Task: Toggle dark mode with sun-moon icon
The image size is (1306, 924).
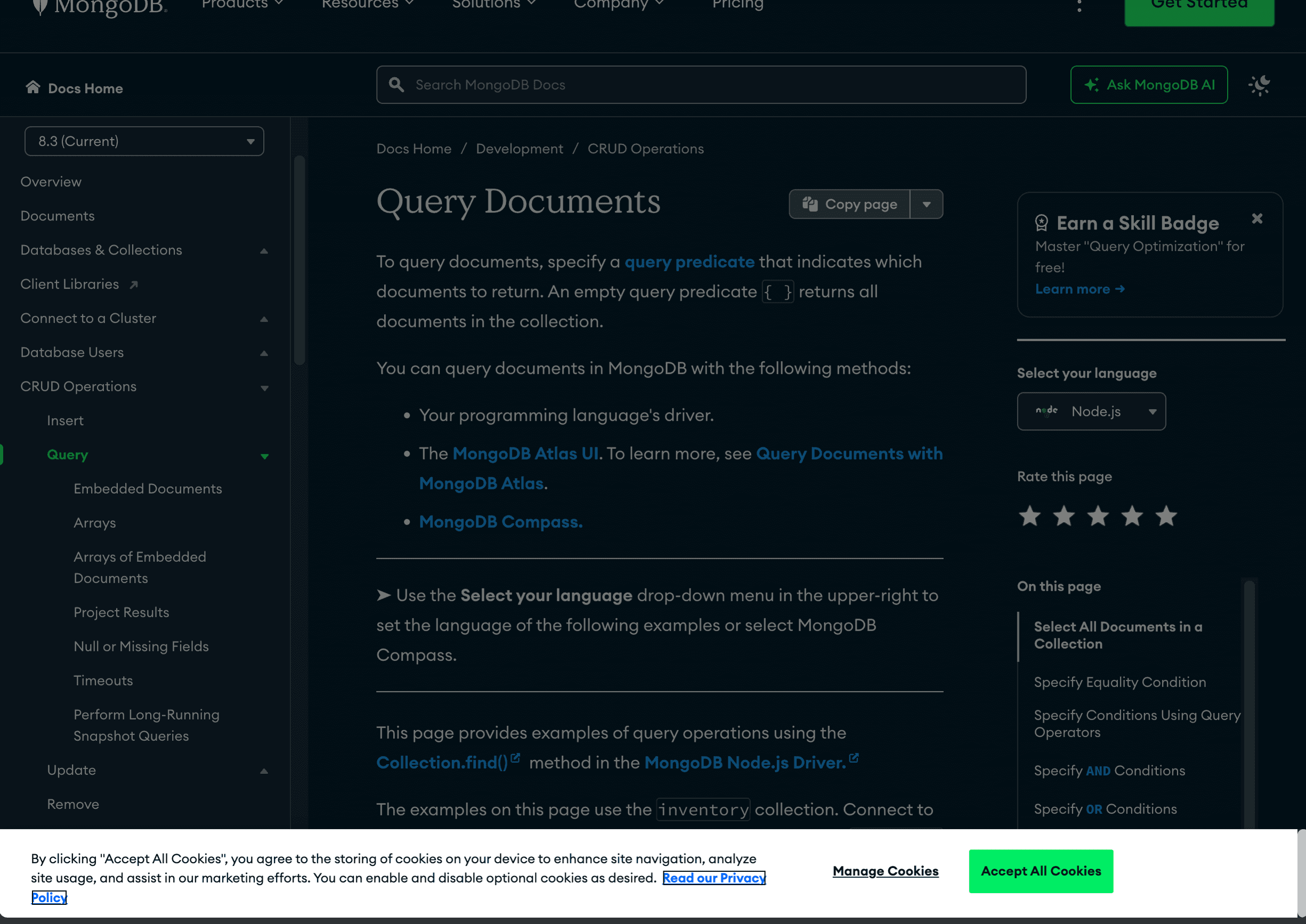Action: (x=1259, y=85)
